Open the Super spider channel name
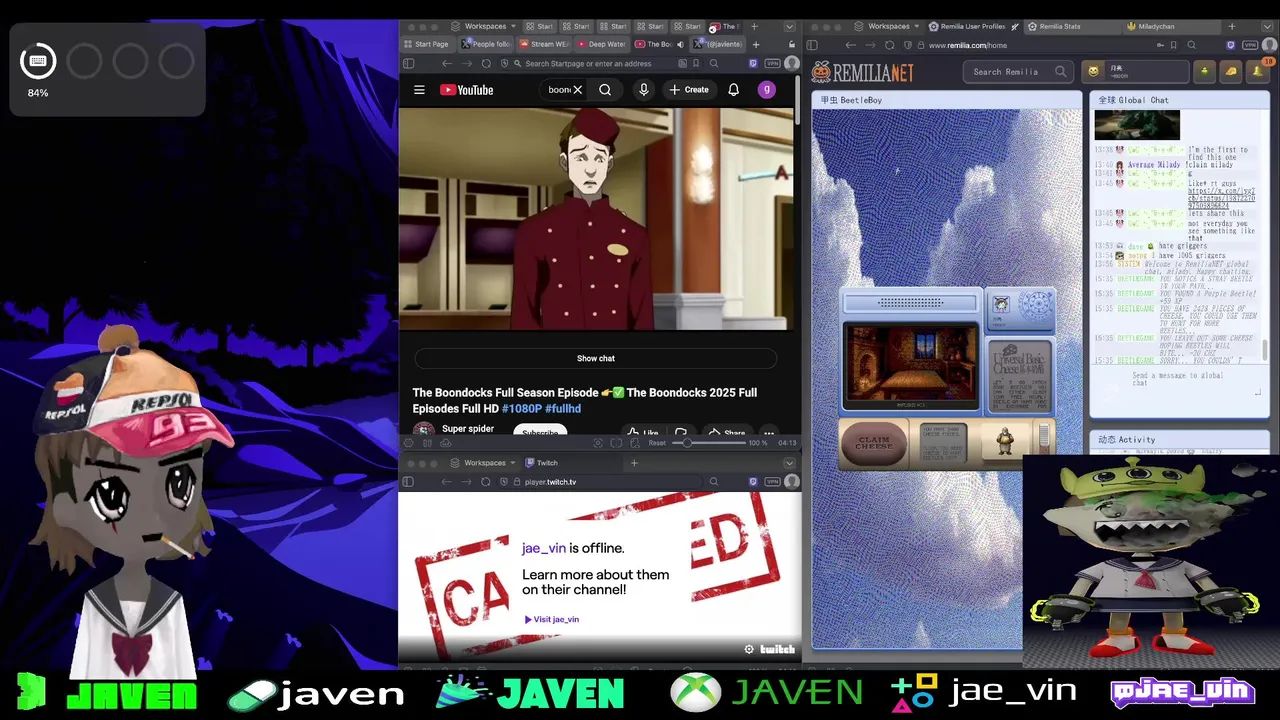This screenshot has width=1280, height=720. [x=468, y=429]
